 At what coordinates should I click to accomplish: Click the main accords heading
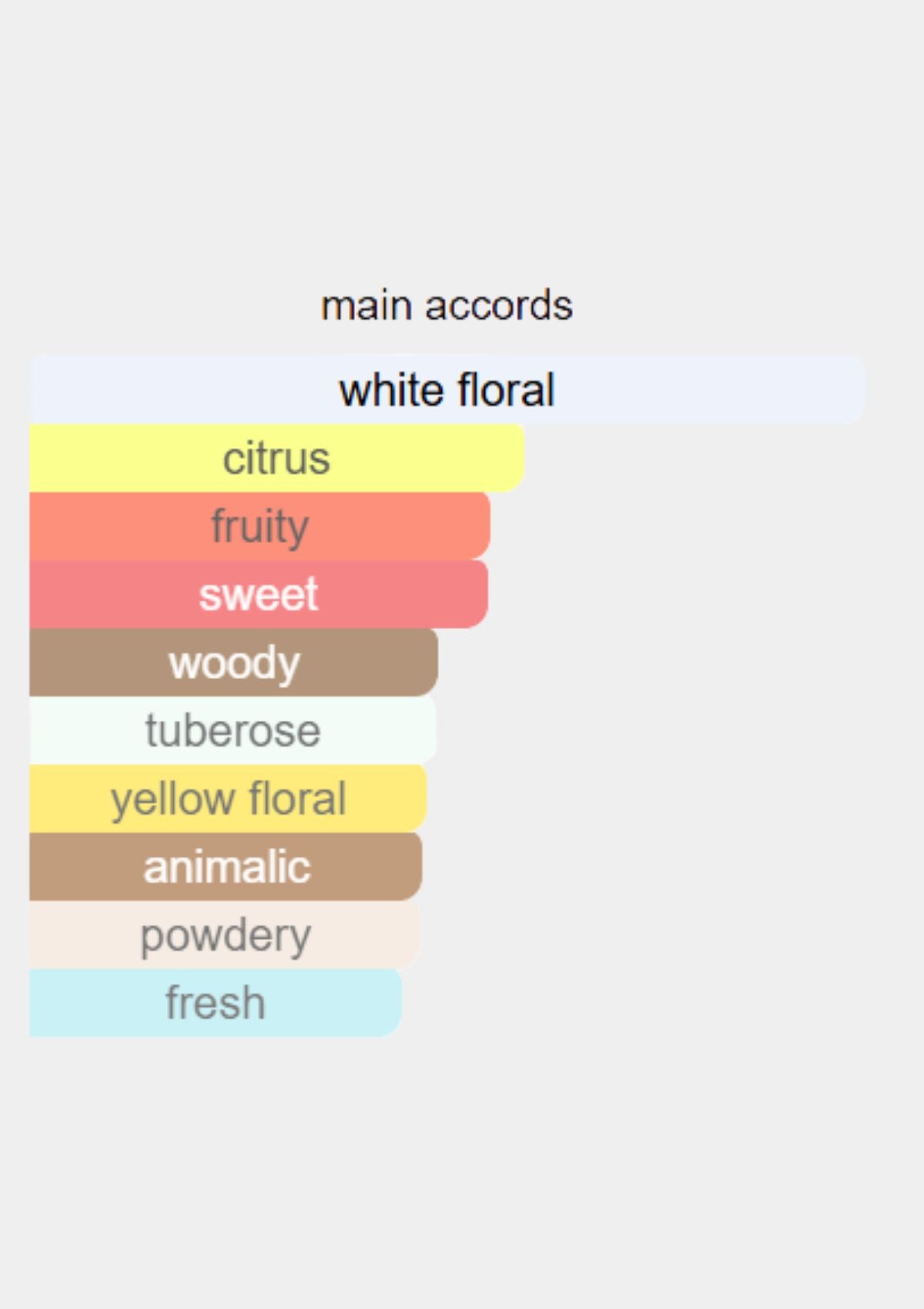[x=447, y=306]
